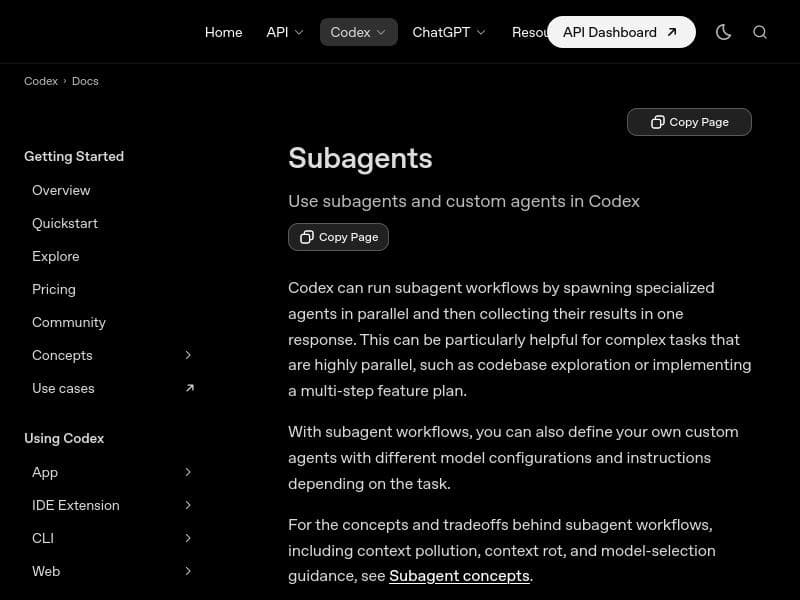This screenshot has width=800, height=600.
Task: Click the copy icon in the top Copy Page button
Action: pos(657,121)
